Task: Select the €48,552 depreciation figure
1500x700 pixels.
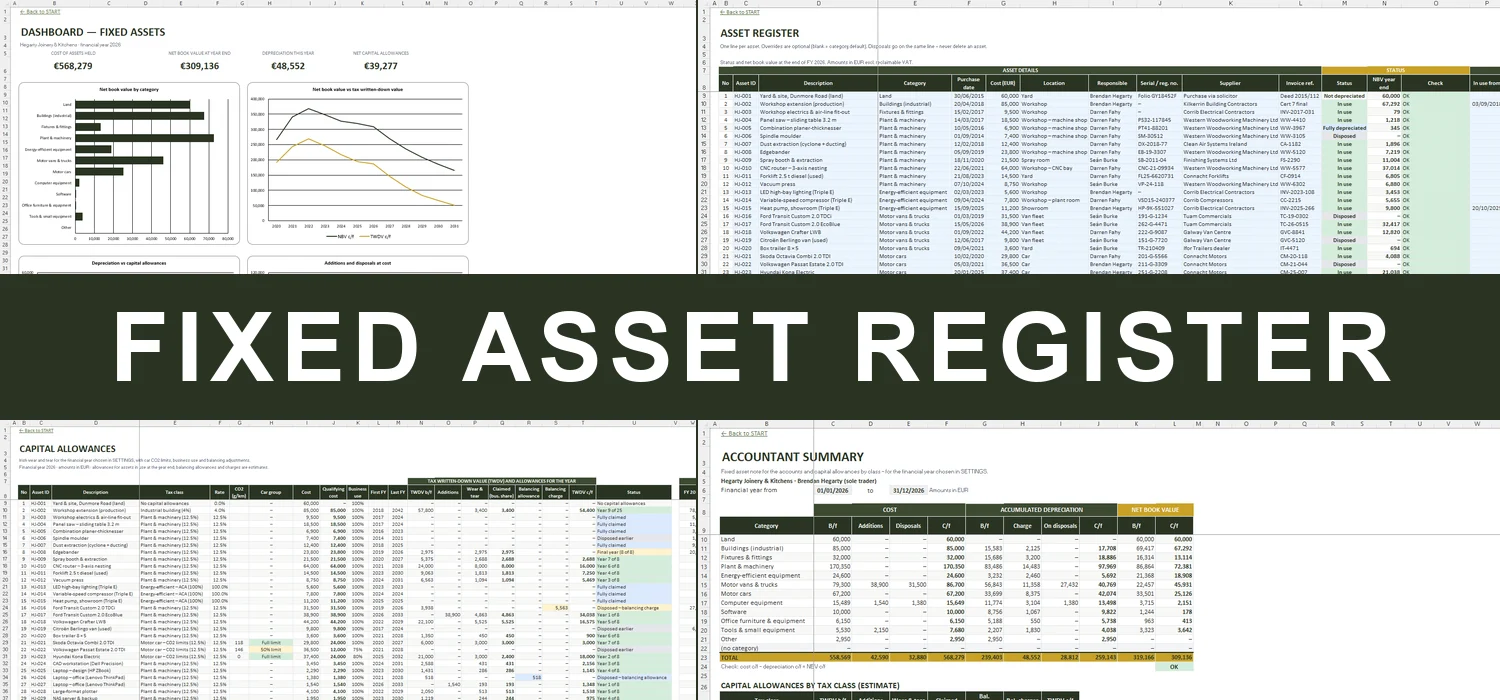Action: click(x=288, y=66)
